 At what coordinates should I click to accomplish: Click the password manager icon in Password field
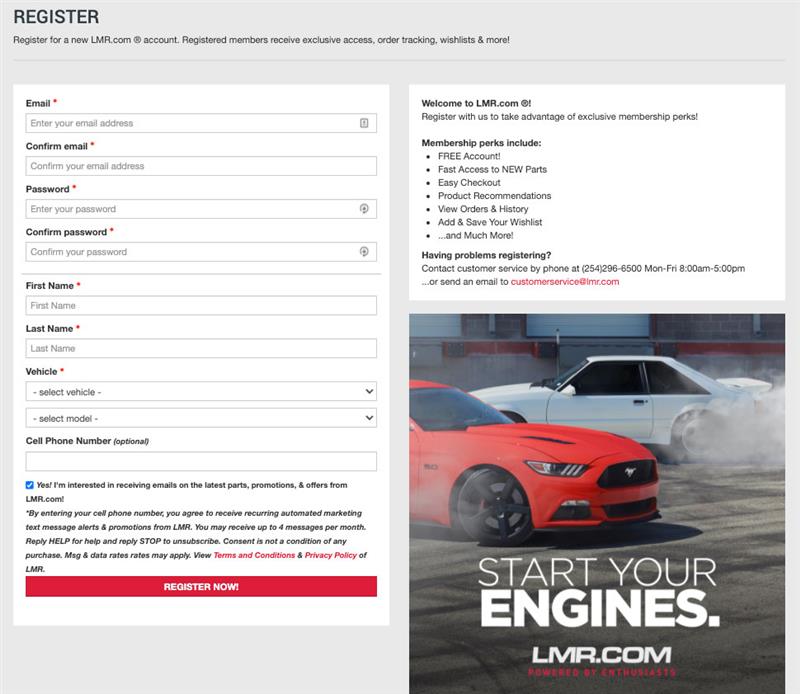tap(364, 209)
